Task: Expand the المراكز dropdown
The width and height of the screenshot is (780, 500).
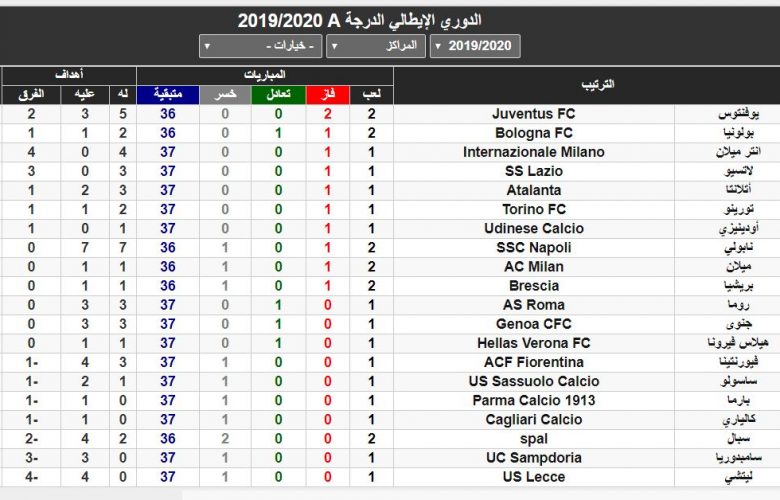Action: click(374, 46)
